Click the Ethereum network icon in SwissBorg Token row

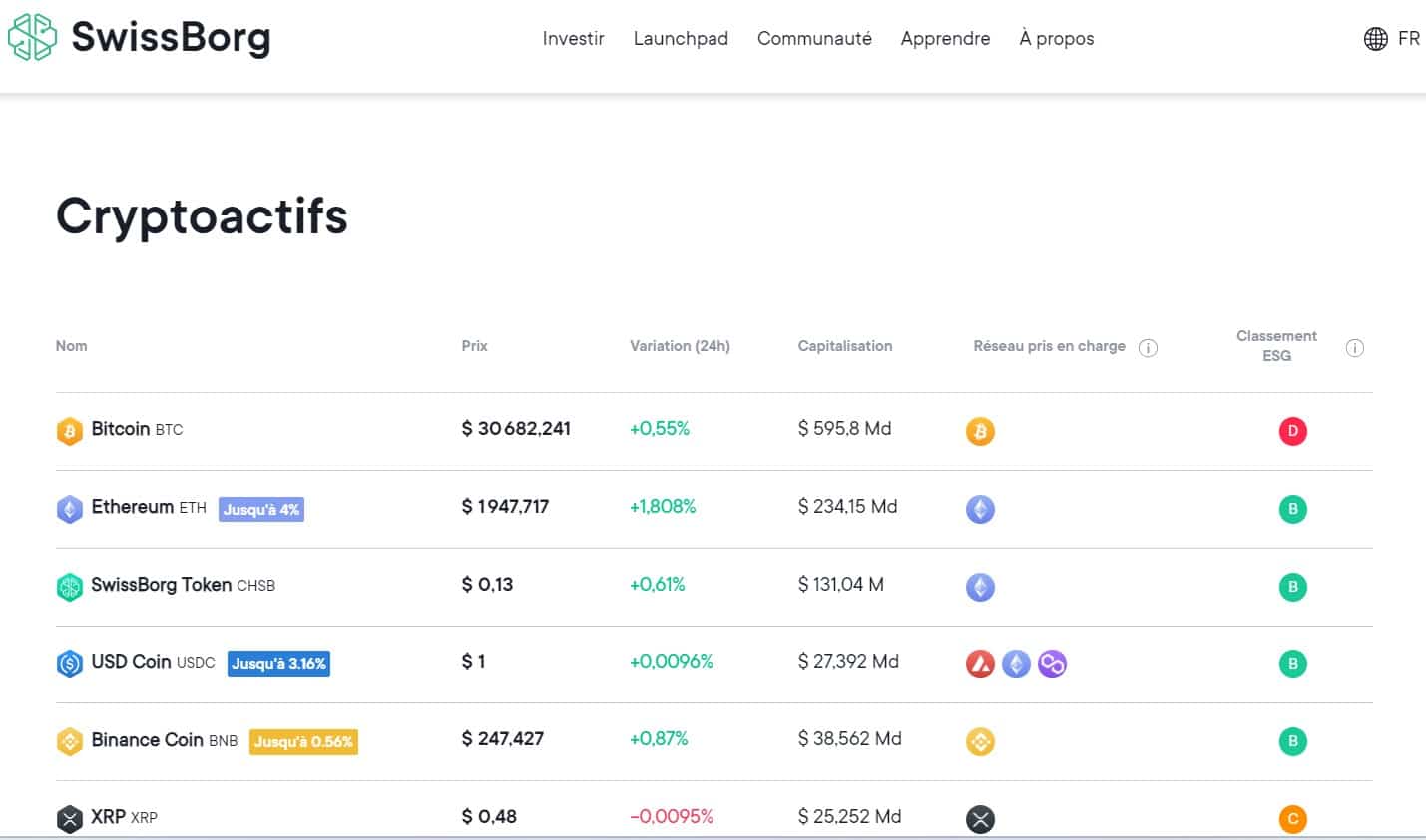(x=980, y=587)
